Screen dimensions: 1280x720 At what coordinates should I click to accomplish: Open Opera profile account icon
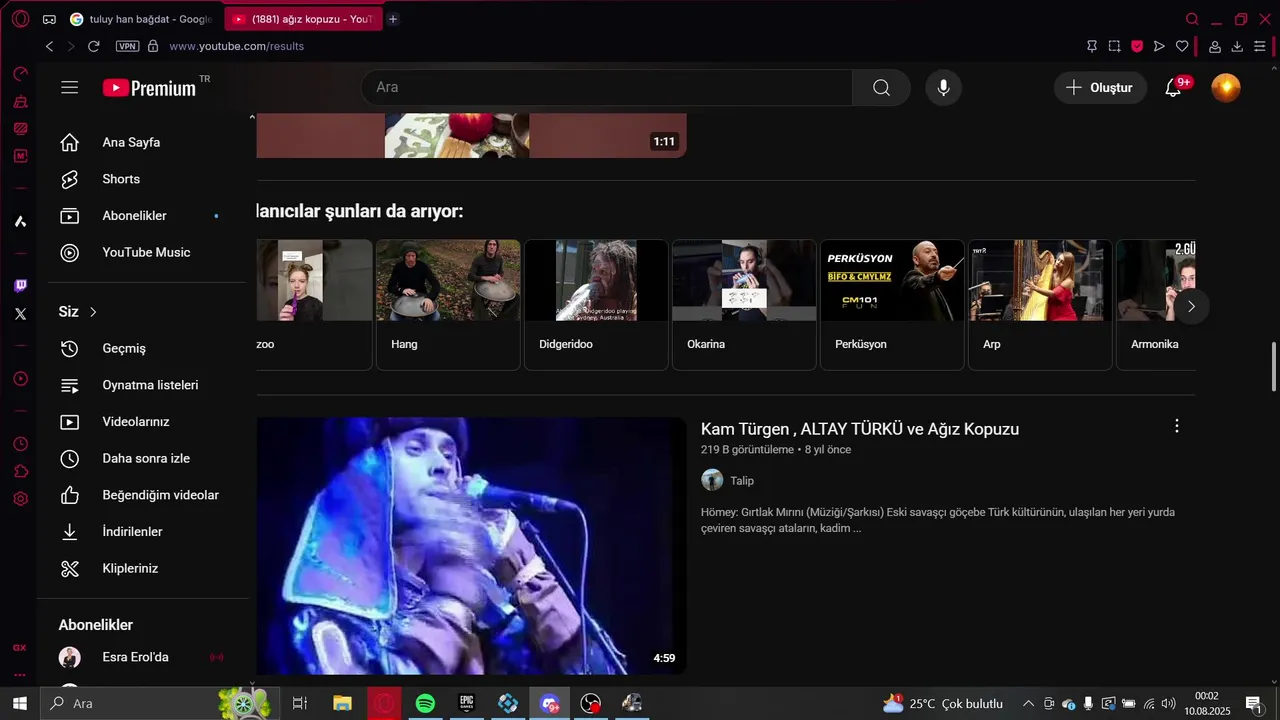(1215, 46)
